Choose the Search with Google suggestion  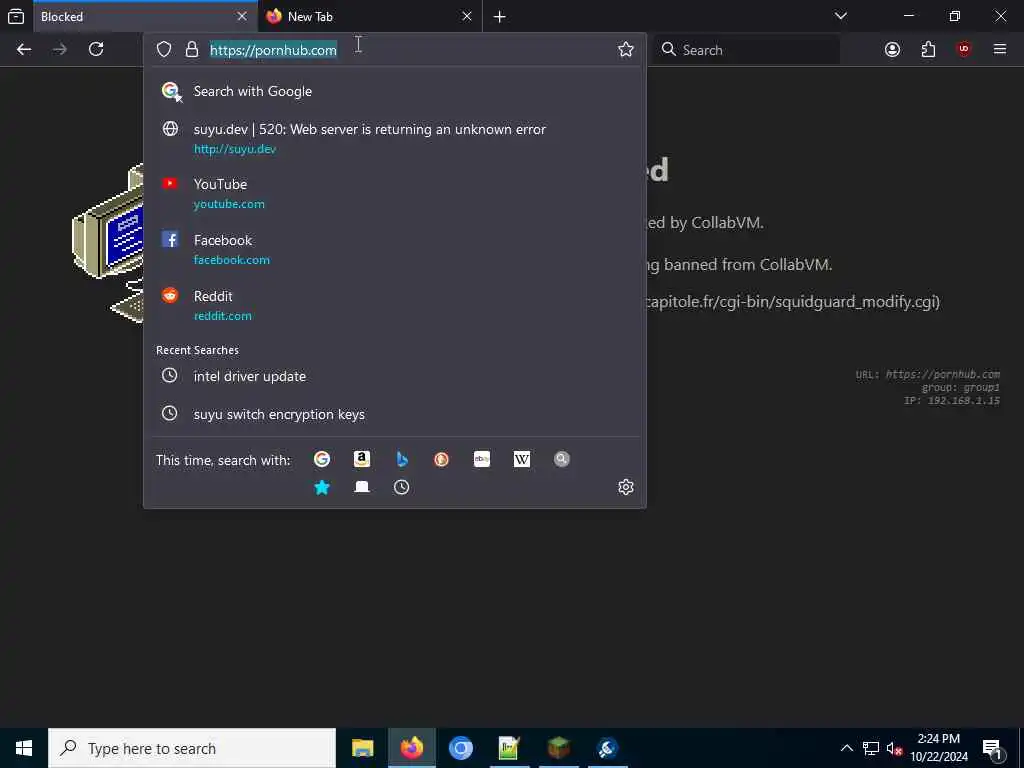pyautogui.click(x=394, y=91)
